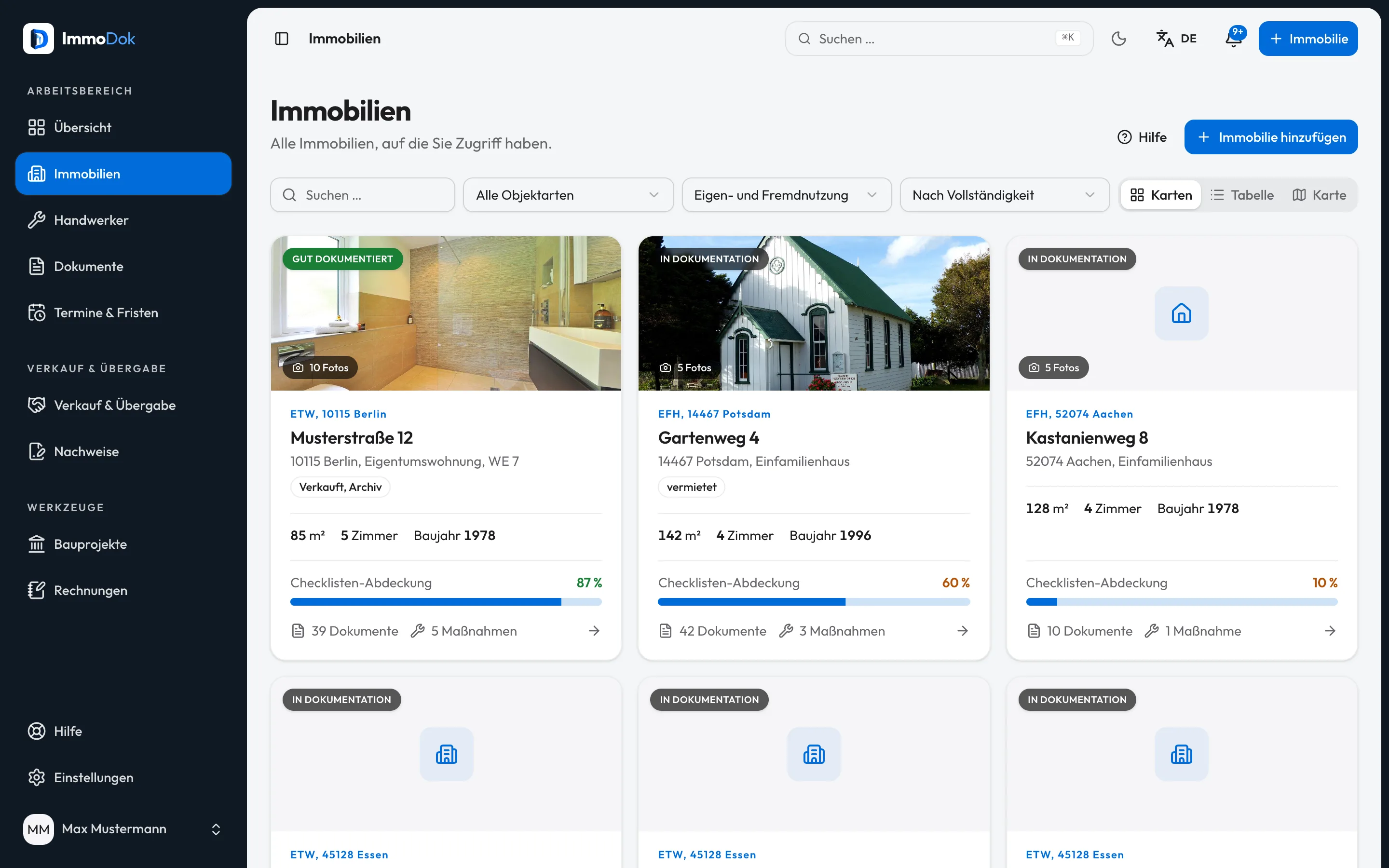Open Bauprojekte in the sidebar
The image size is (1389, 868).
pyautogui.click(x=123, y=544)
